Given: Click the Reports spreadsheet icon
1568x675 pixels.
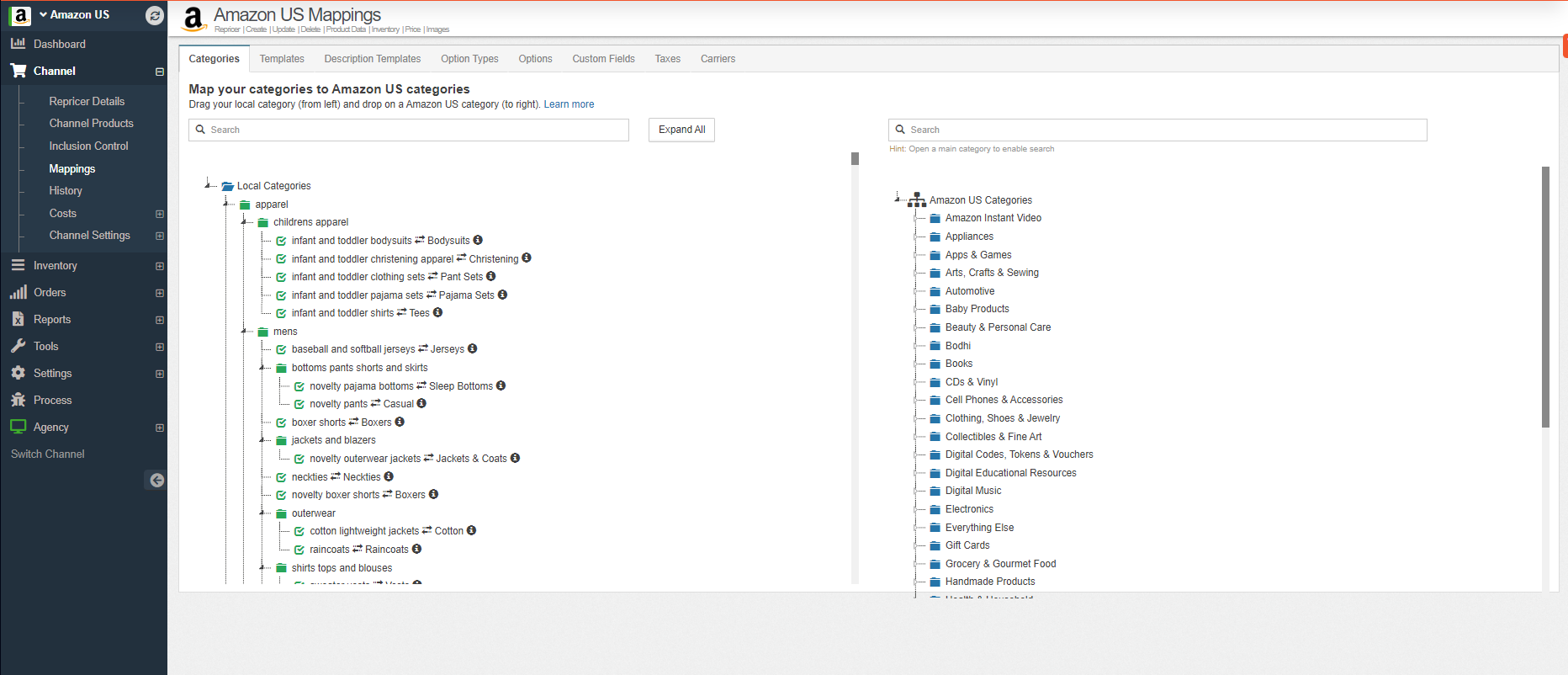Looking at the screenshot, I should tap(18, 319).
